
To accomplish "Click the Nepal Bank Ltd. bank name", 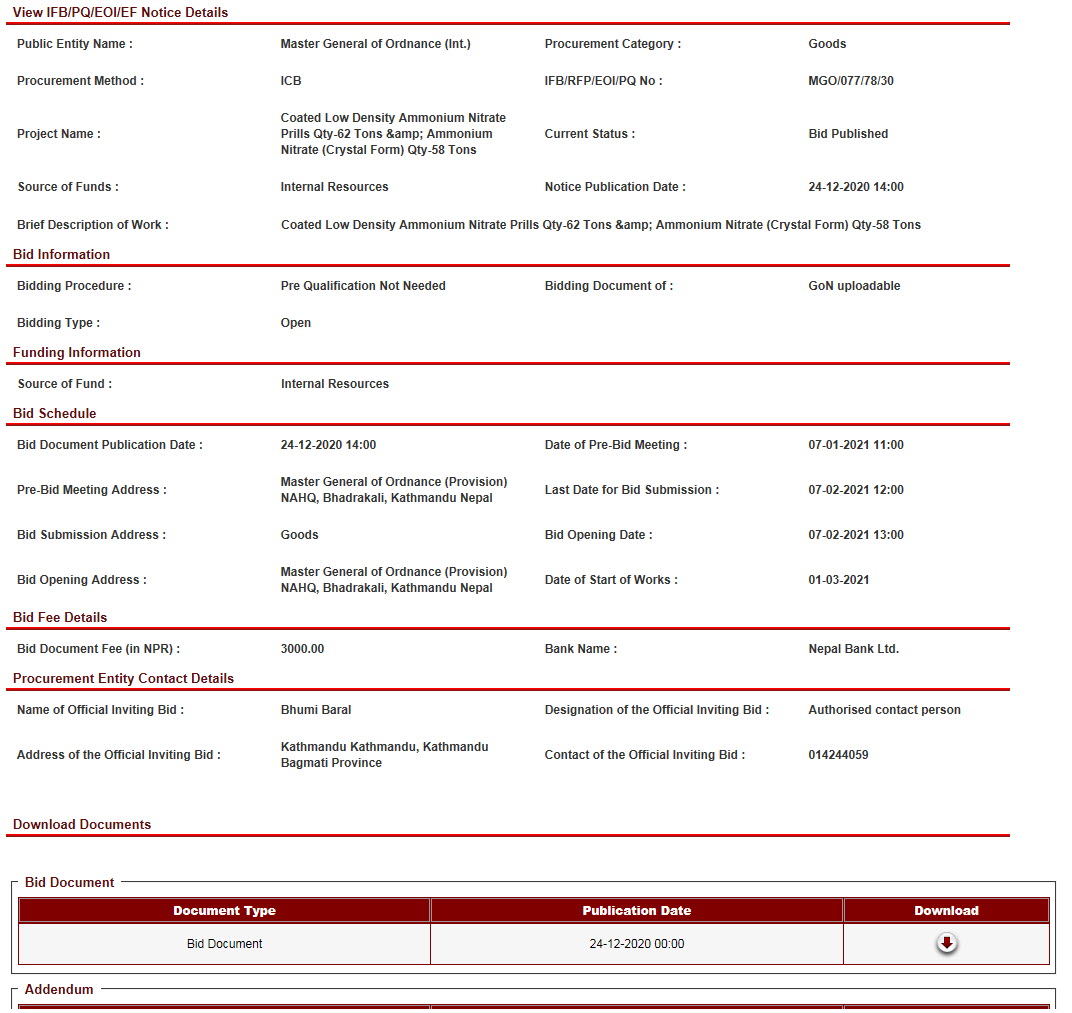I will [853, 649].
